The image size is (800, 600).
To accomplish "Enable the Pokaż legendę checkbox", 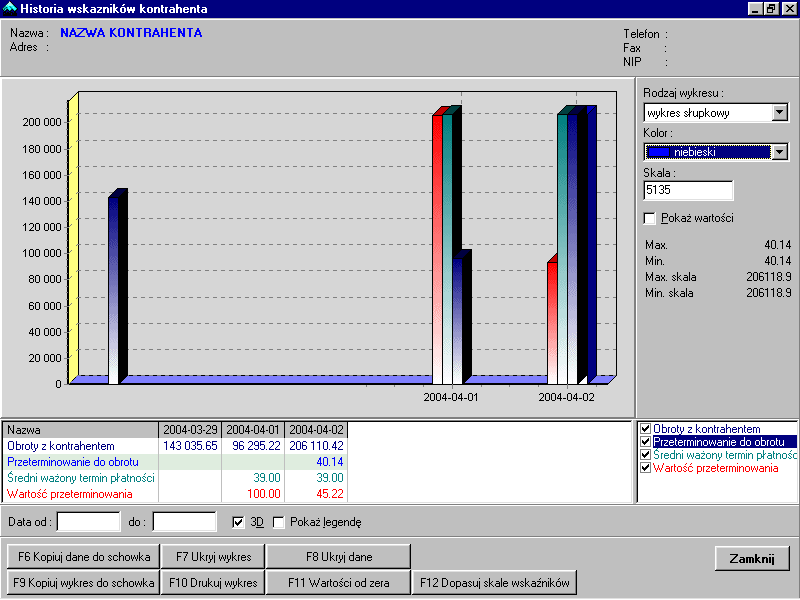I will tap(279, 522).
